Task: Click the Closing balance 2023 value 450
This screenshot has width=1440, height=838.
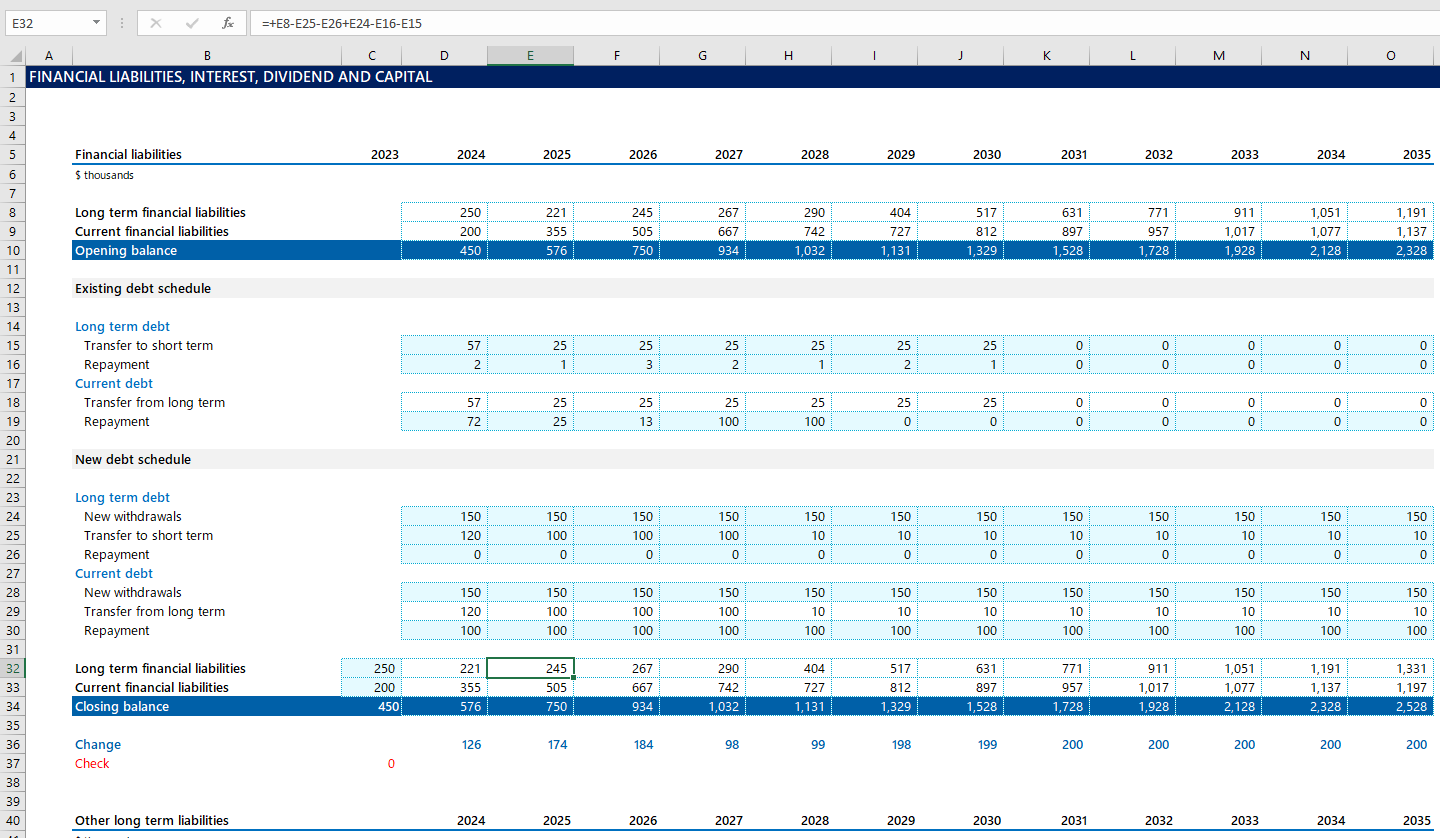Action: tap(371, 707)
